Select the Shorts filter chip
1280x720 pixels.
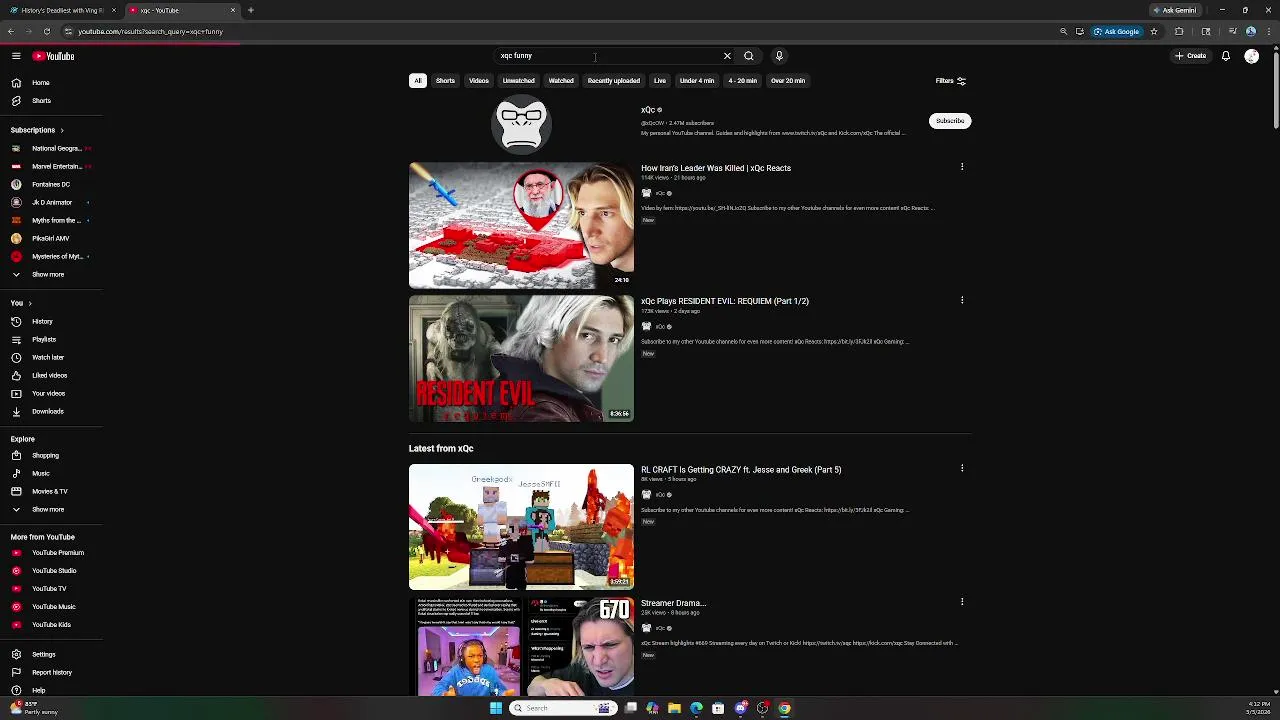point(445,81)
